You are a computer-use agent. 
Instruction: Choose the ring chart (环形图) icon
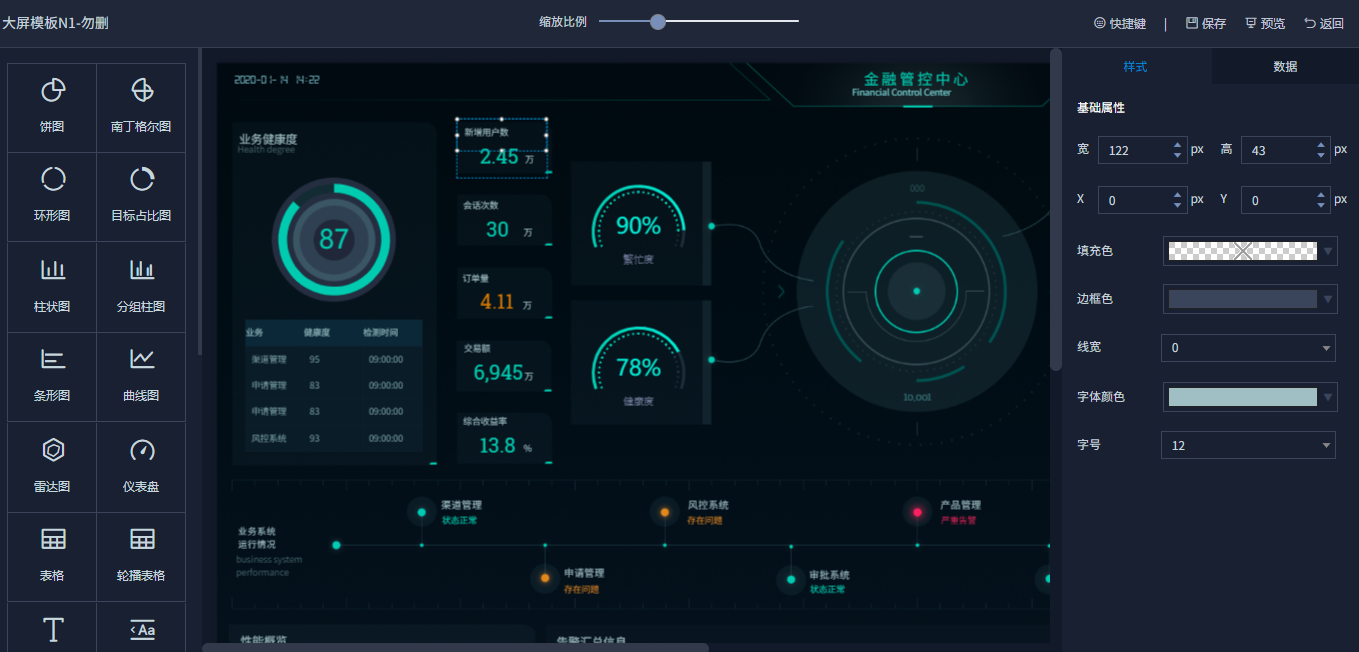click(52, 195)
